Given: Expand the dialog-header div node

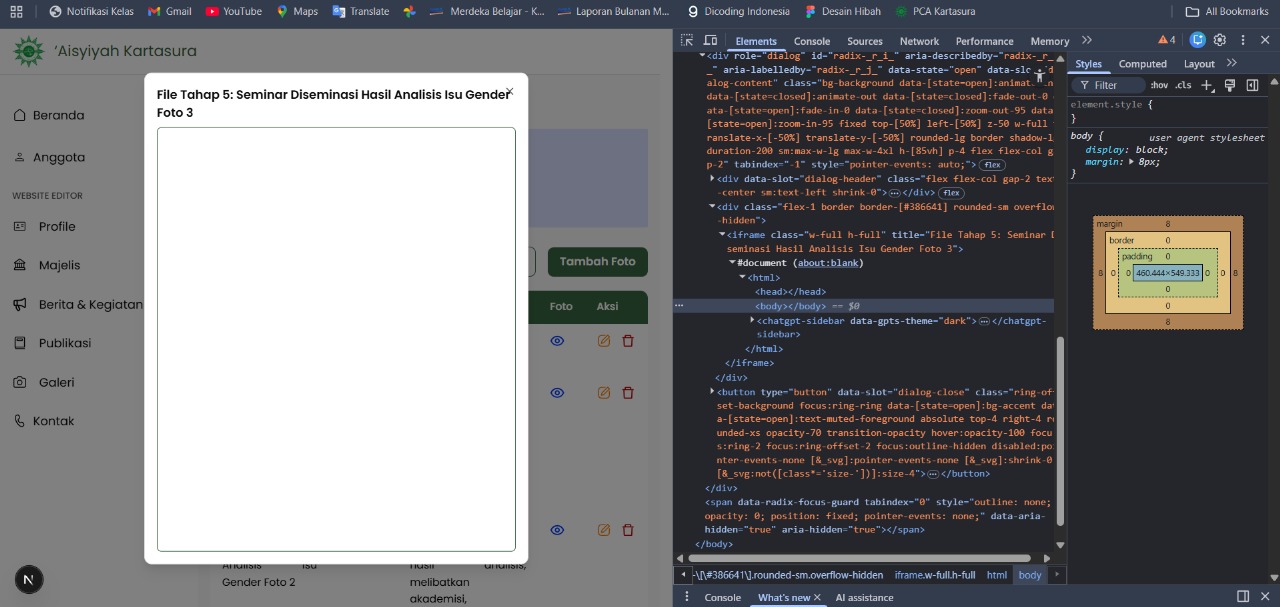Looking at the screenshot, I should (x=712, y=179).
